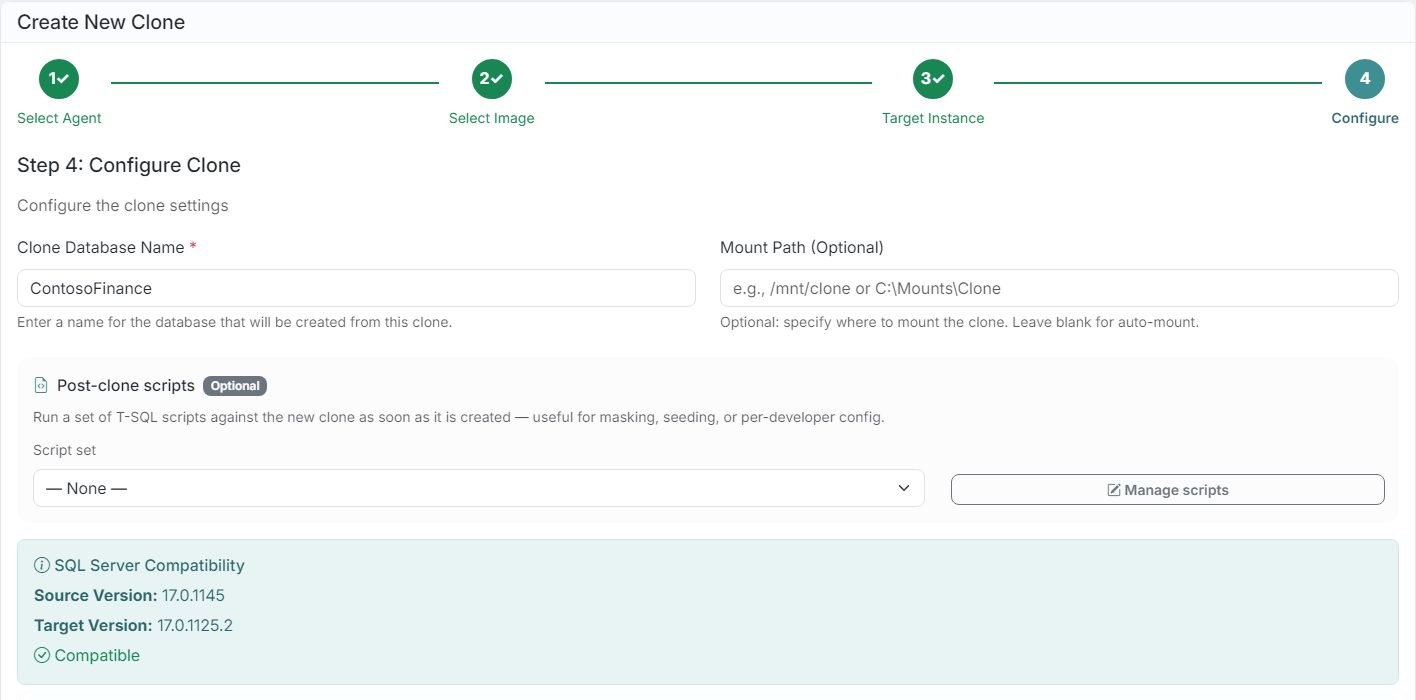The height and width of the screenshot is (700, 1416).
Task: Click the SQL Server Compatibility heading
Action: (149, 565)
